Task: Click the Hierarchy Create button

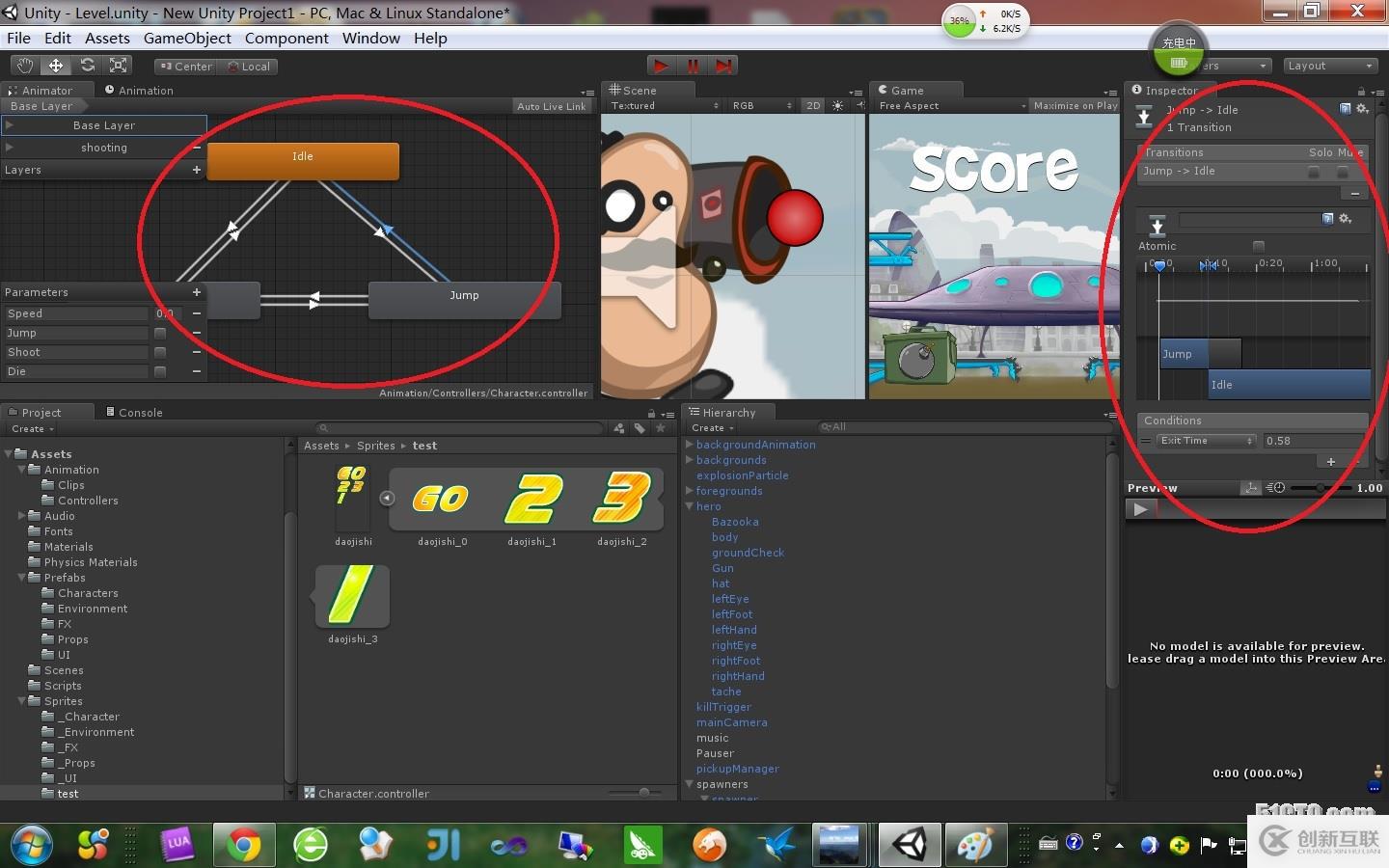Action: tap(712, 428)
